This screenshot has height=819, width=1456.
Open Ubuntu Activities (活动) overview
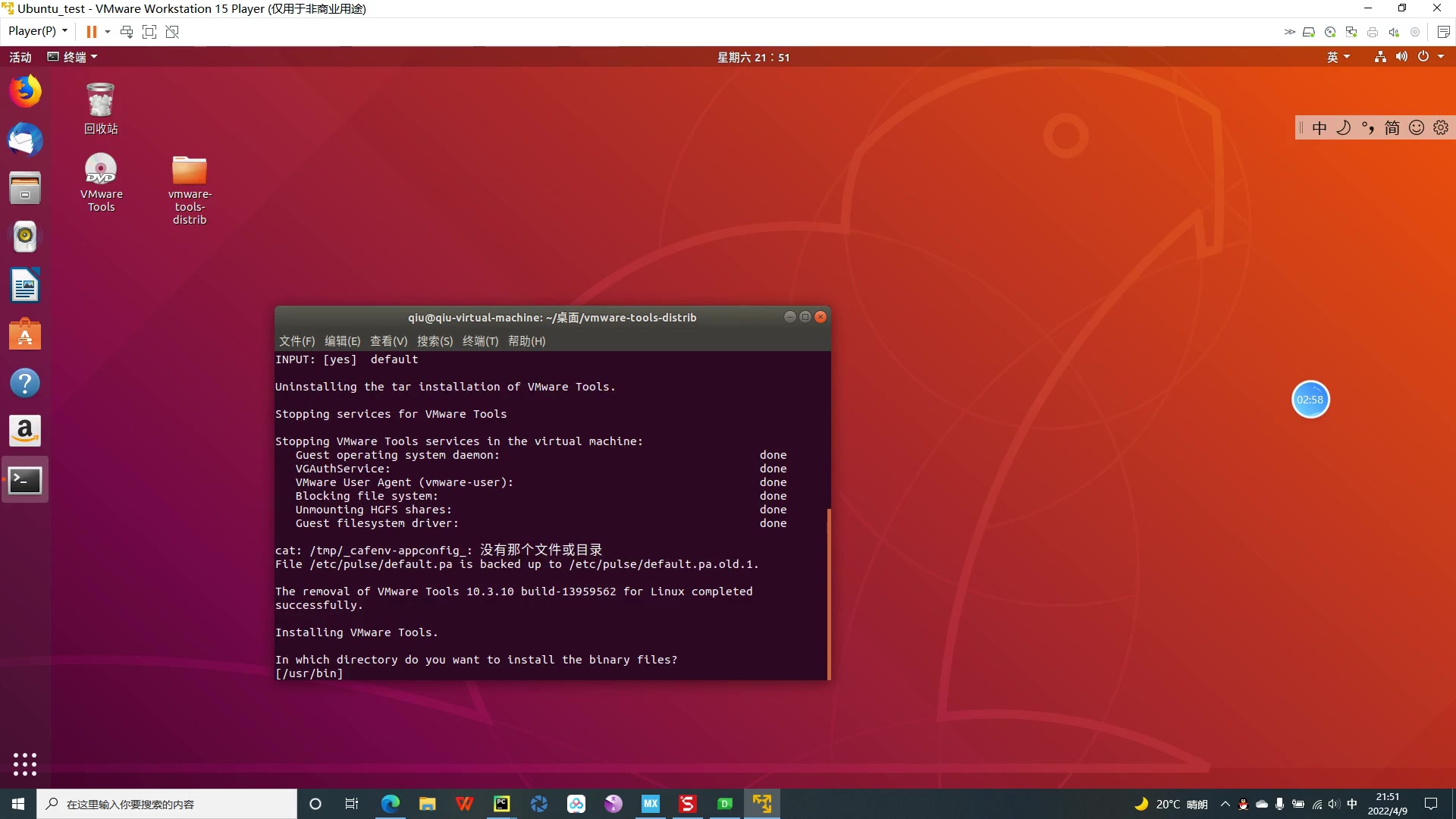pos(20,57)
